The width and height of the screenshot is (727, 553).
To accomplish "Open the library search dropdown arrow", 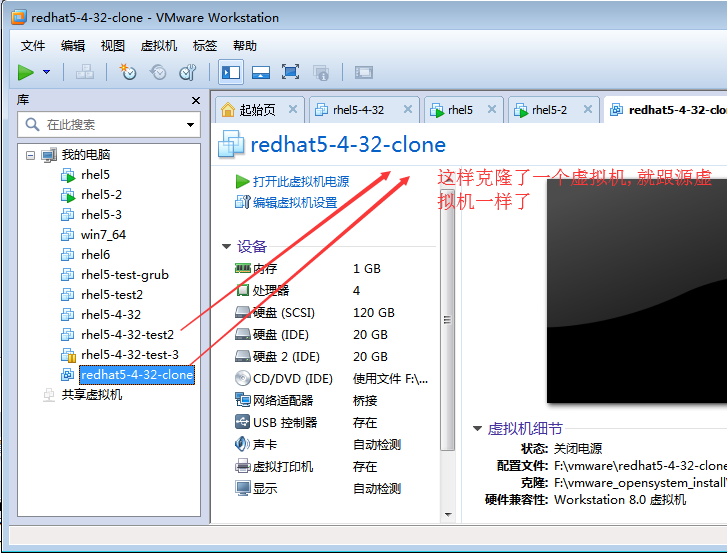I will tap(190, 125).
